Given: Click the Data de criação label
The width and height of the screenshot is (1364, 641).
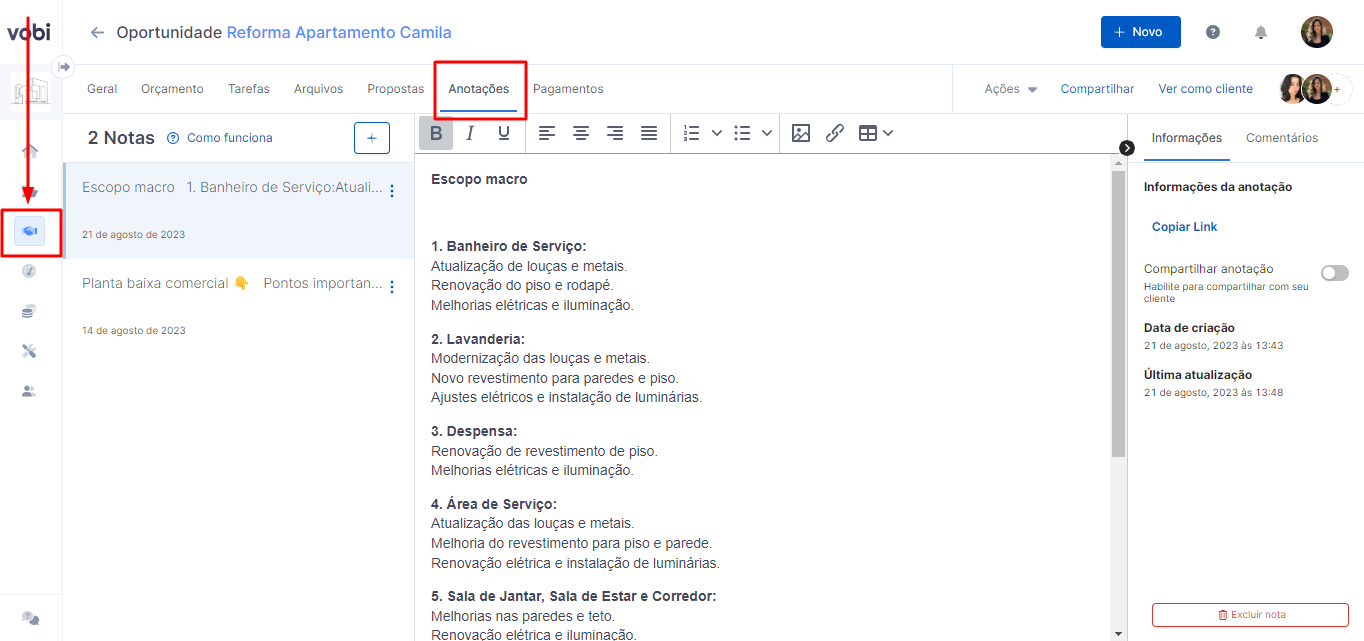Looking at the screenshot, I should 1189,328.
